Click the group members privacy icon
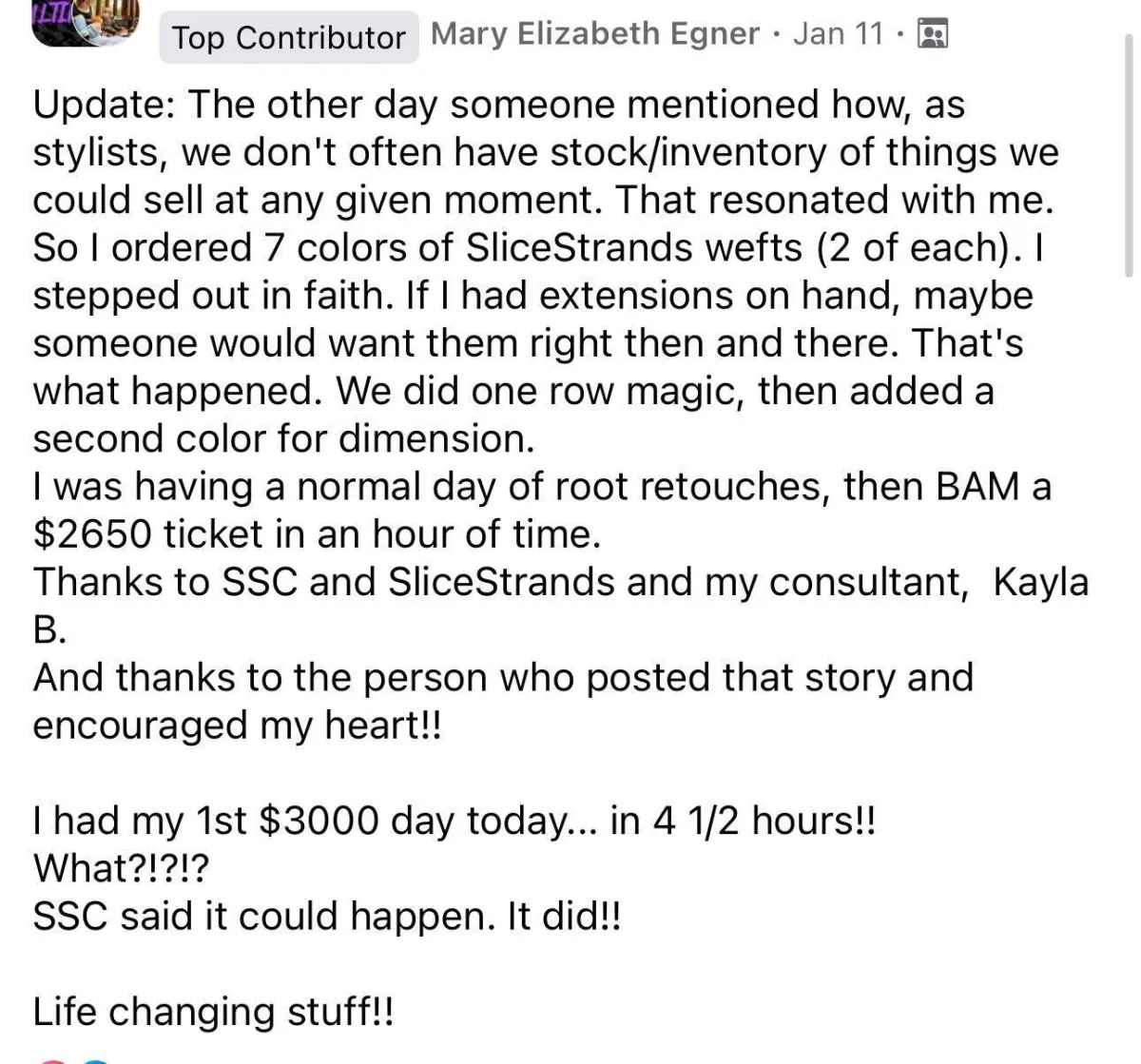Viewport: 1141px width, 1064px height. pyautogui.click(x=931, y=35)
